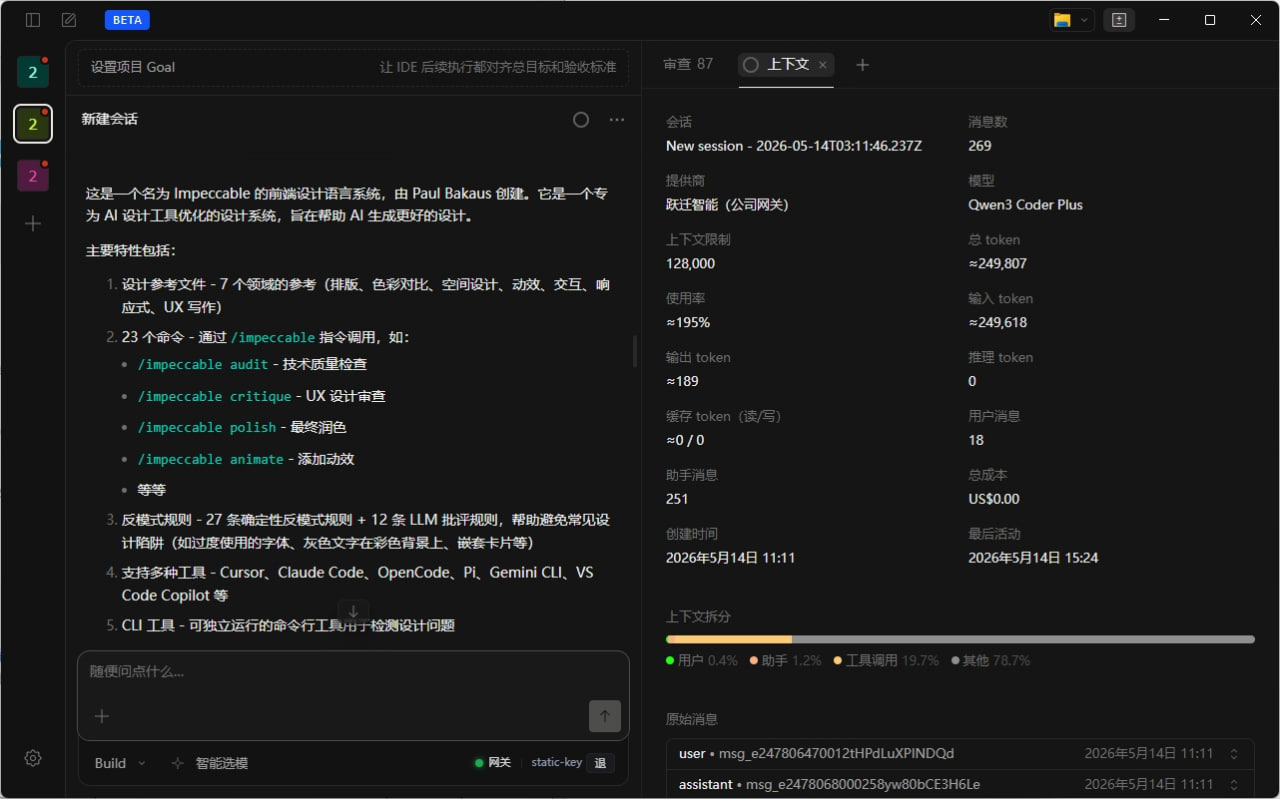1280x799 pixels.
Task: Select the 上下文 tab
Action: pyautogui.click(x=787, y=64)
